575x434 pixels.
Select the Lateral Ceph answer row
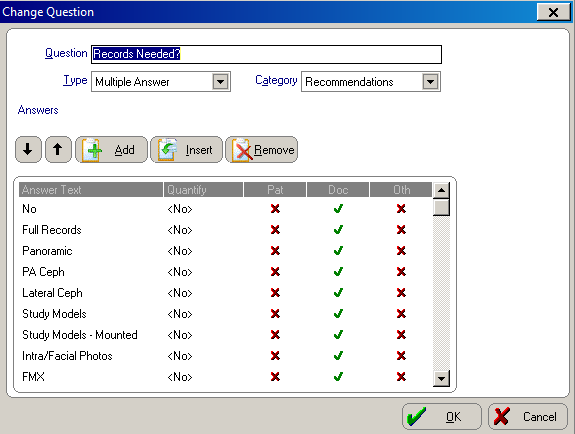click(x=225, y=293)
